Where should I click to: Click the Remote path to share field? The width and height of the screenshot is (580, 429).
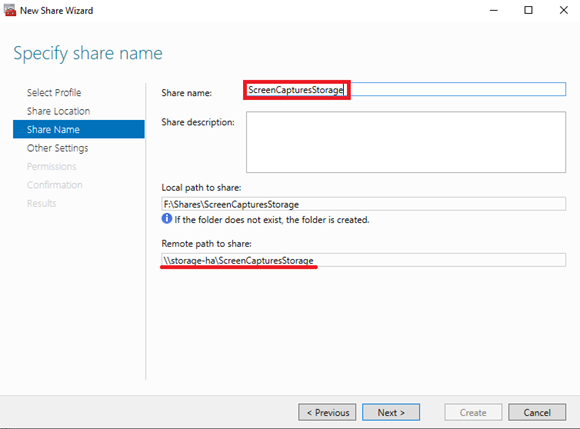coord(364,260)
